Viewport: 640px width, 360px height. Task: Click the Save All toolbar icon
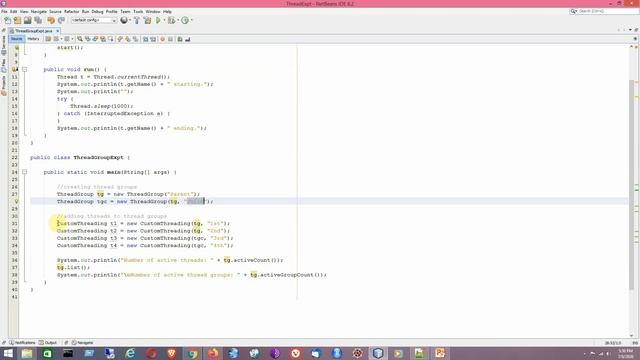38,20
